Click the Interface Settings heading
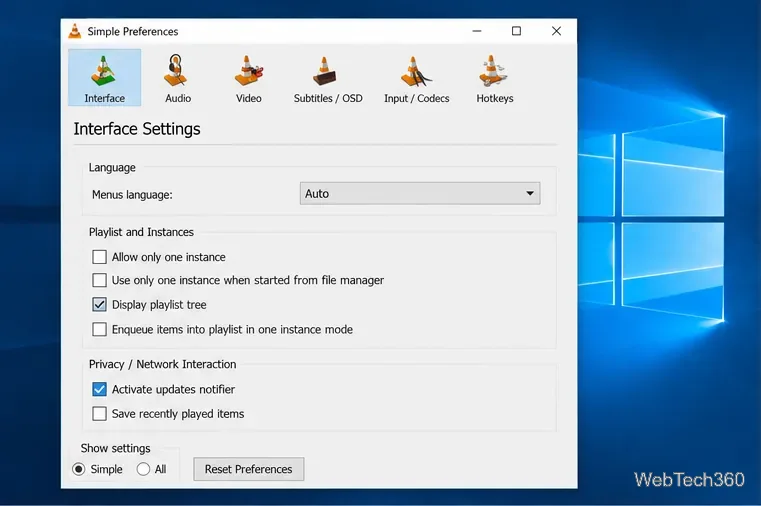 [x=137, y=129]
